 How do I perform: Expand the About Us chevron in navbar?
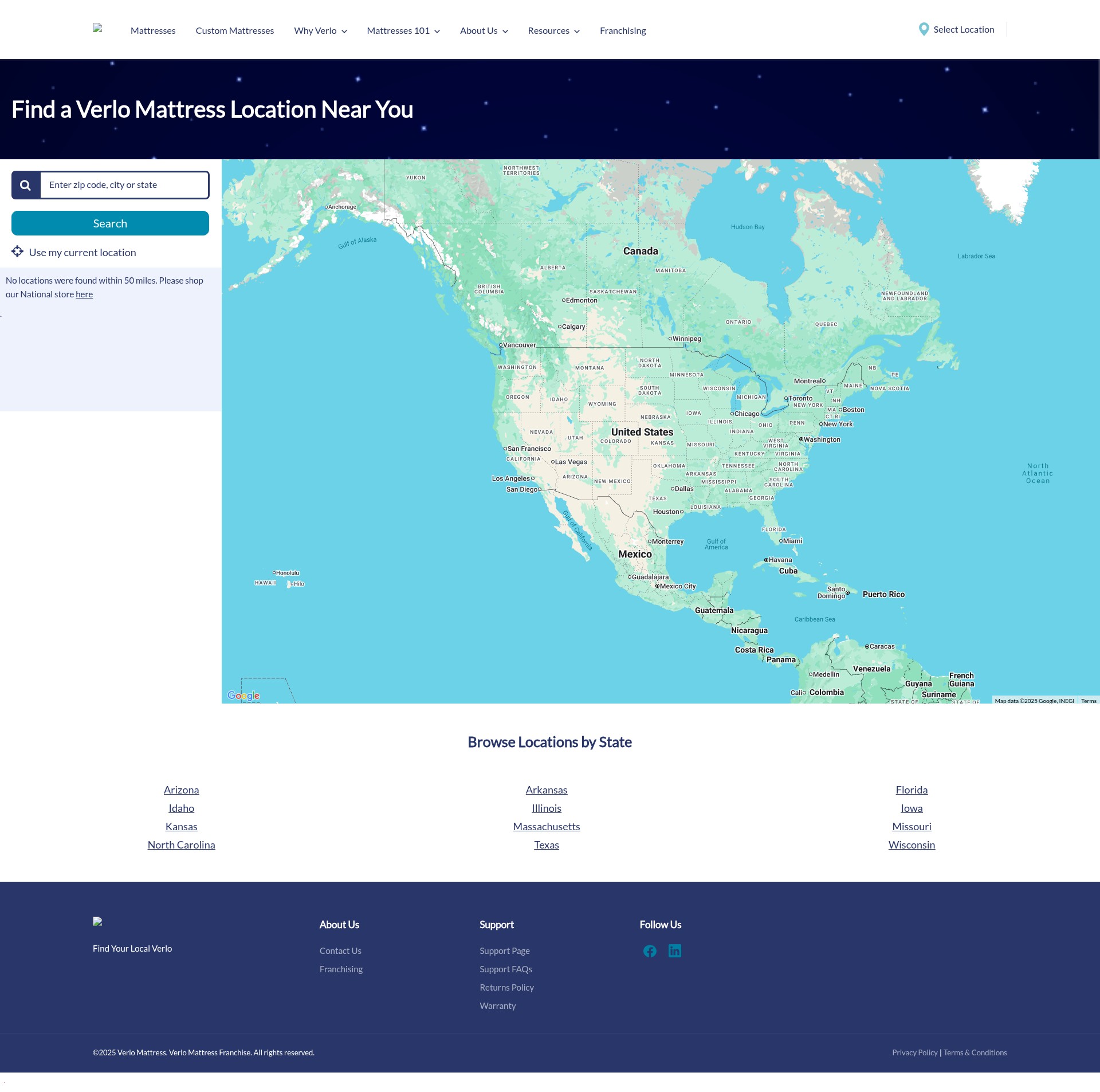tap(505, 32)
